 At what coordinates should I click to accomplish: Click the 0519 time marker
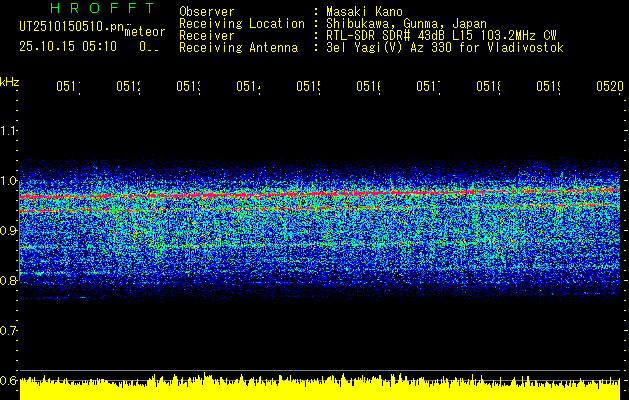(549, 87)
